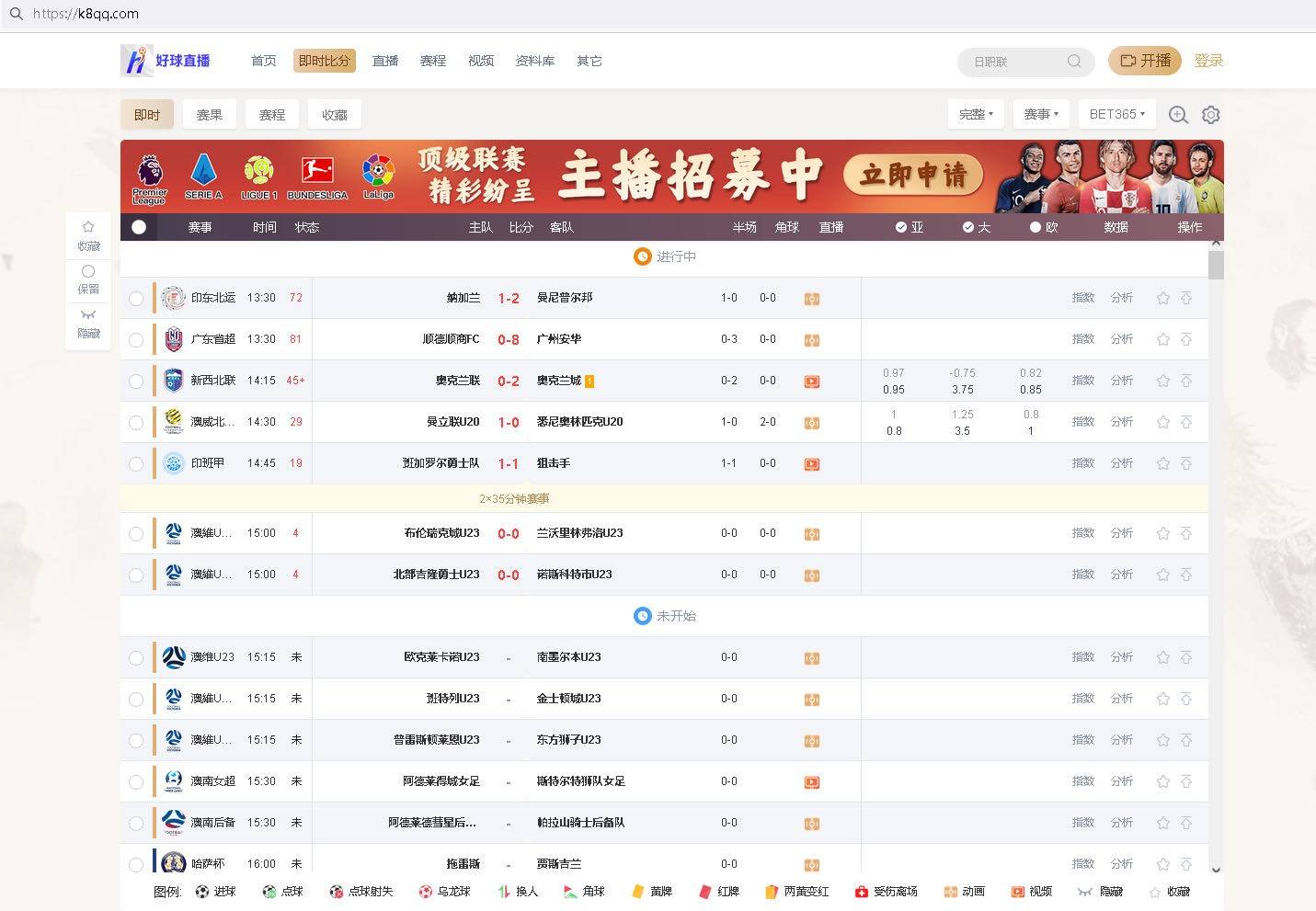Click 立即申请 in the banner

tap(913, 175)
